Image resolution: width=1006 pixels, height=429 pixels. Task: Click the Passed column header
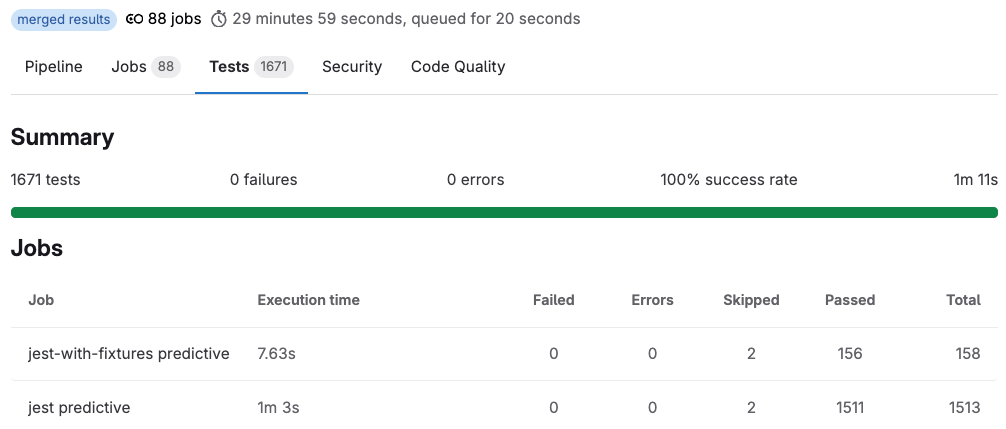(x=850, y=300)
